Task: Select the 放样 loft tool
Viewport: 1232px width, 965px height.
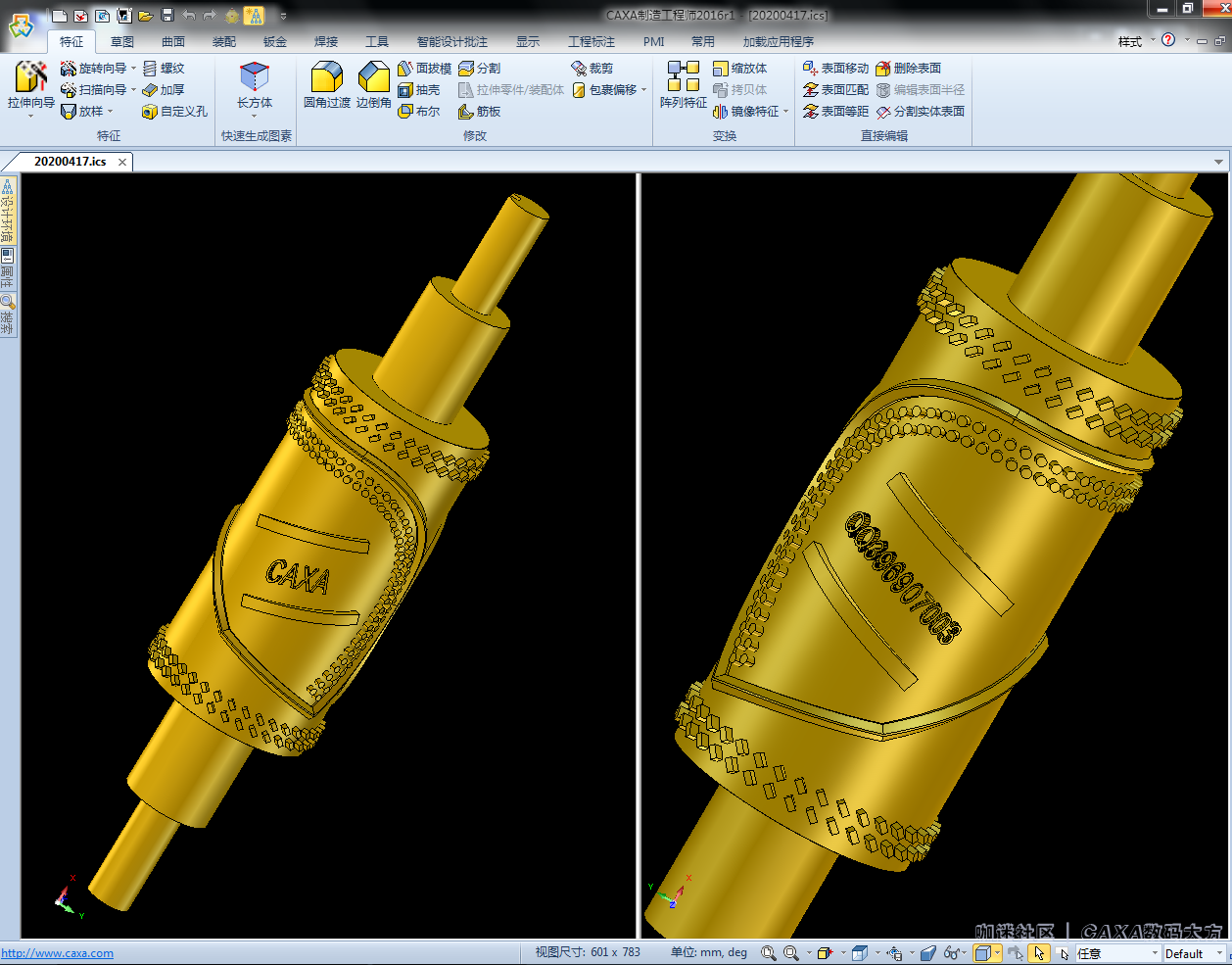Action: pyautogui.click(x=82, y=112)
